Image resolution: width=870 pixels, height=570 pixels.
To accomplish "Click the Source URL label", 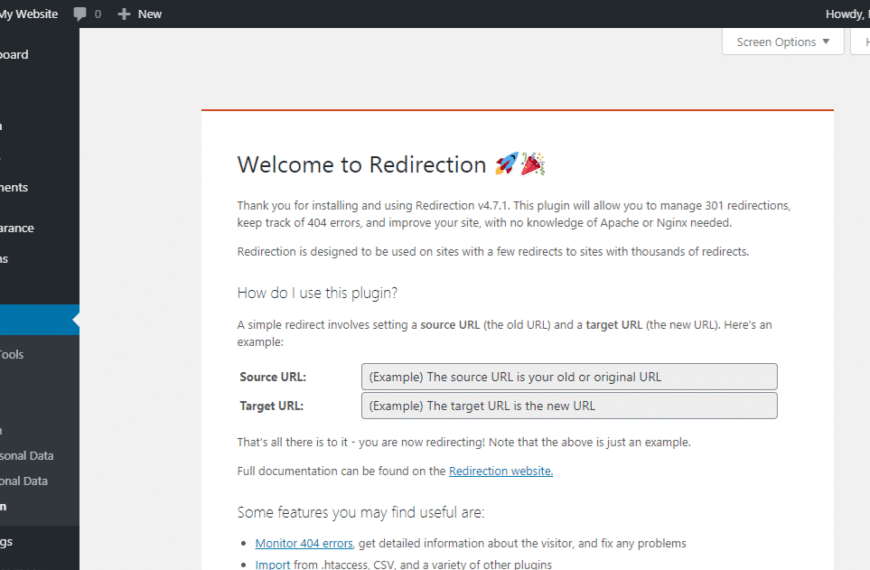I will tap(272, 377).
